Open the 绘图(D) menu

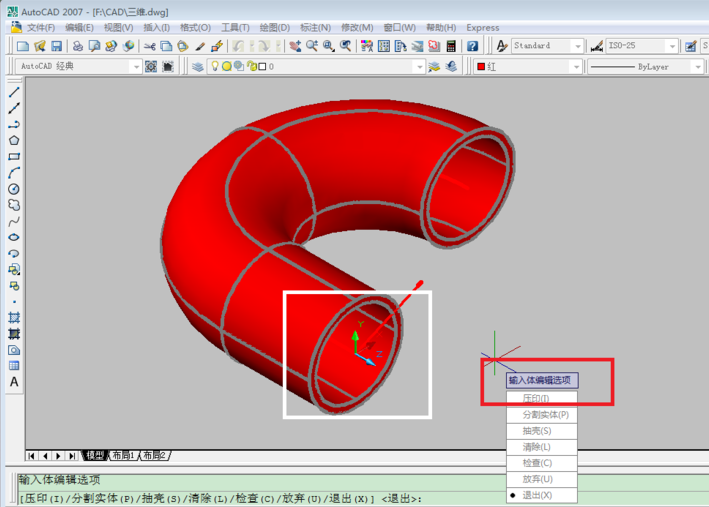point(274,28)
